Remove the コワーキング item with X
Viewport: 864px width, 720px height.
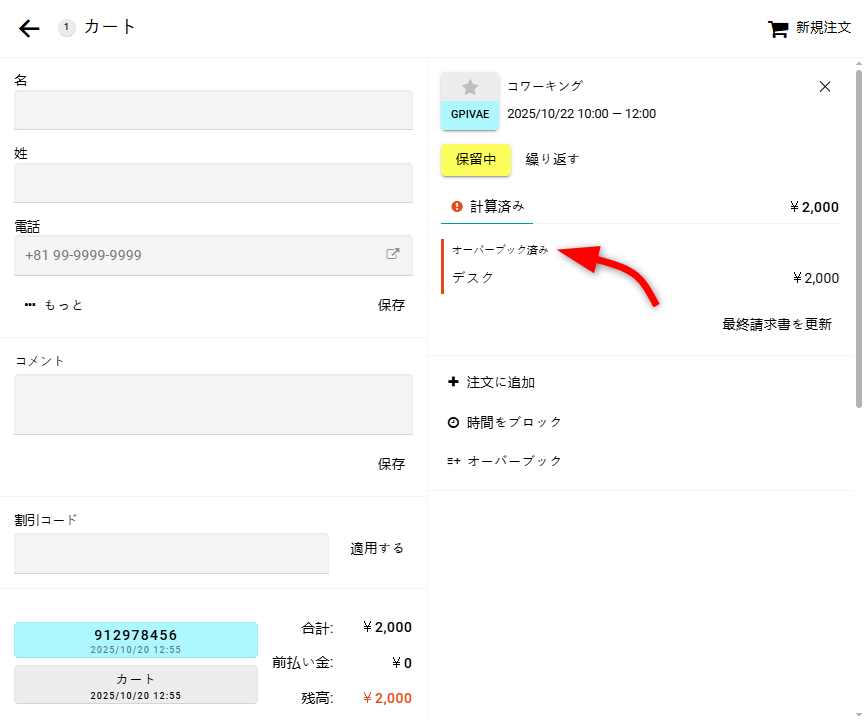tap(825, 87)
